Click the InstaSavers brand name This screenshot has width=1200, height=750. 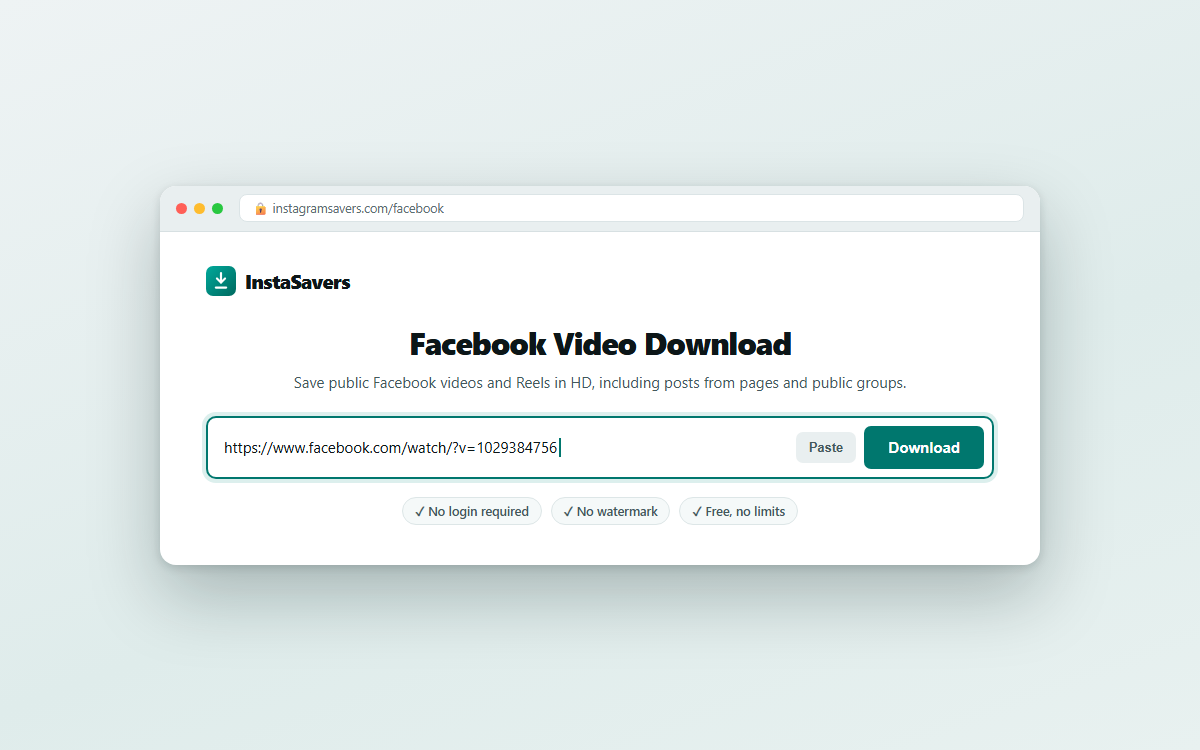click(298, 282)
